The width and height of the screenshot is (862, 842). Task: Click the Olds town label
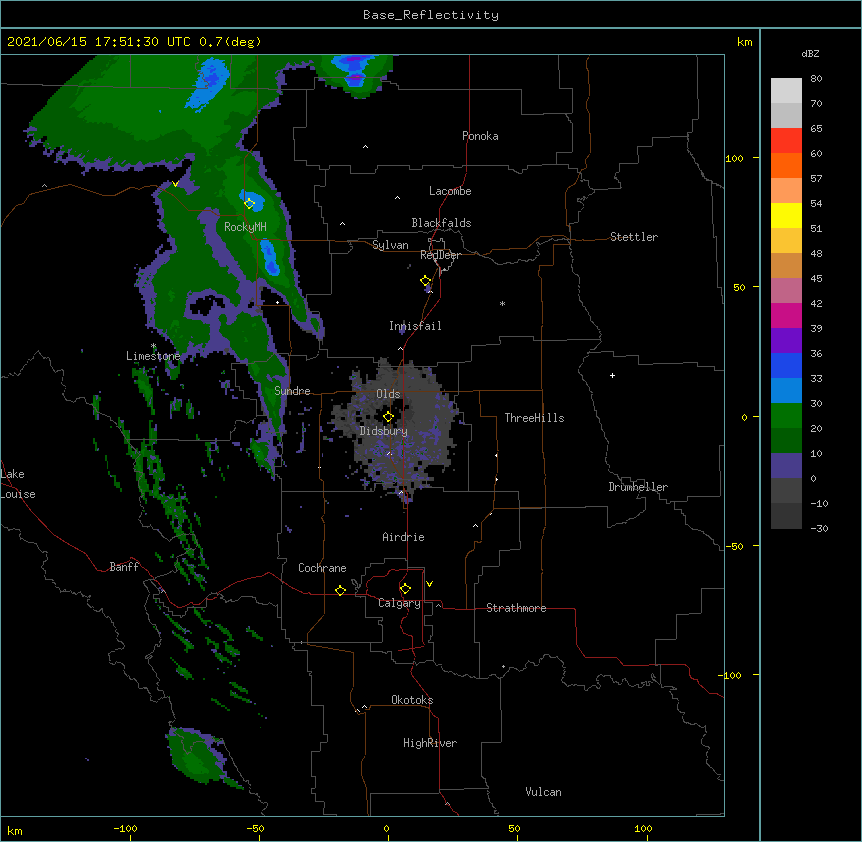pos(388,394)
